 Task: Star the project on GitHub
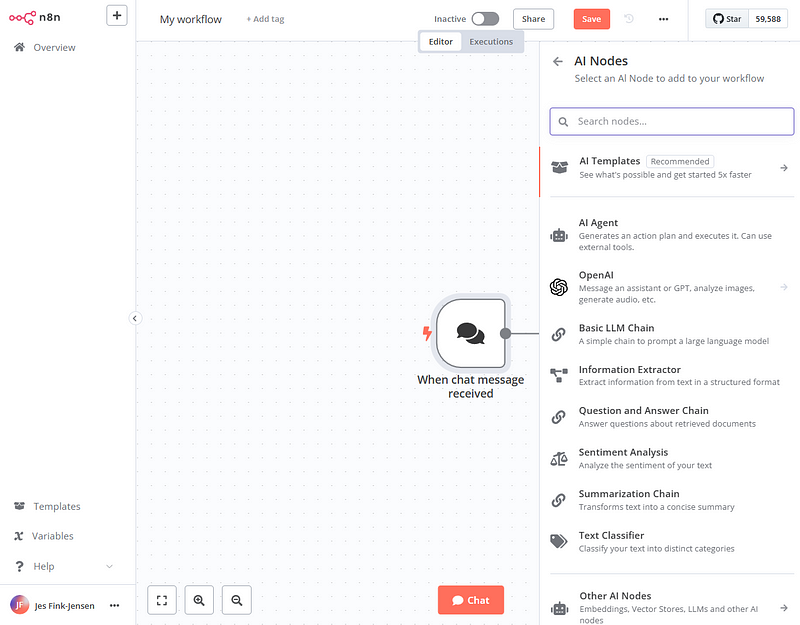pyautogui.click(x=727, y=19)
